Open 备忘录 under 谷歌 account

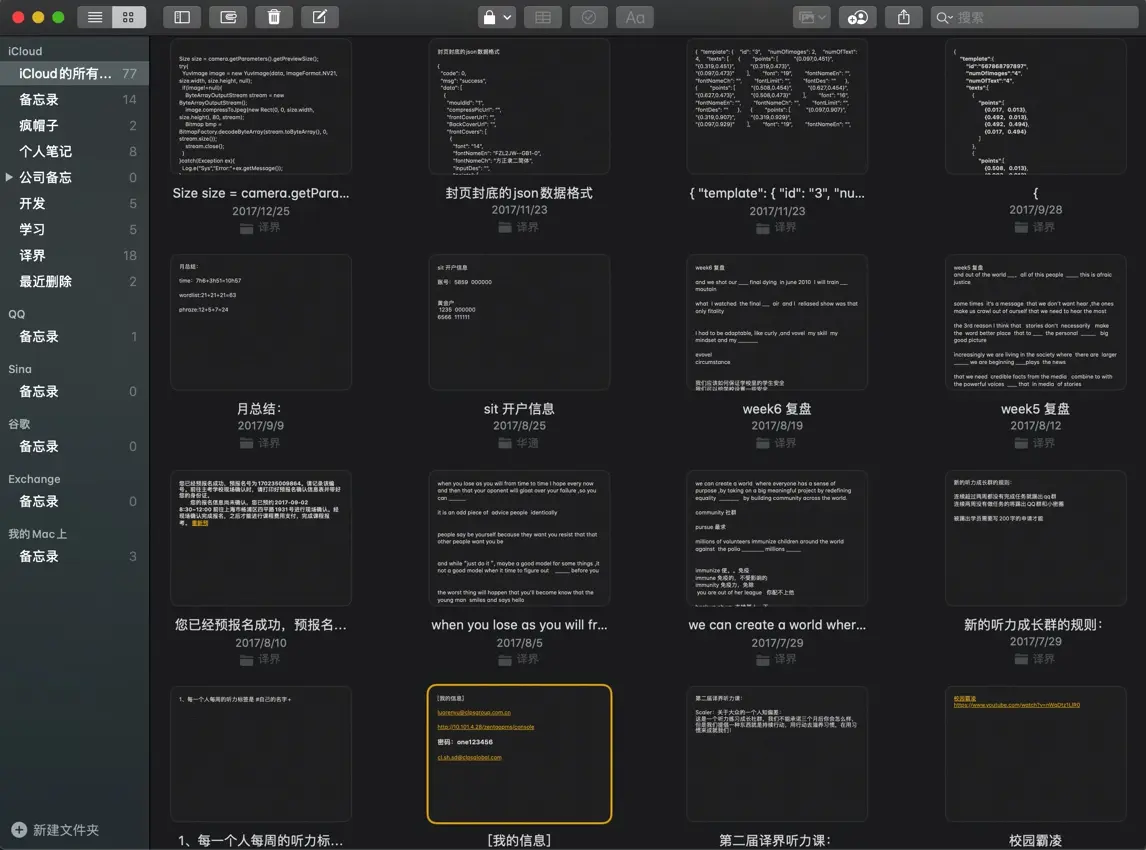click(x=75, y=446)
